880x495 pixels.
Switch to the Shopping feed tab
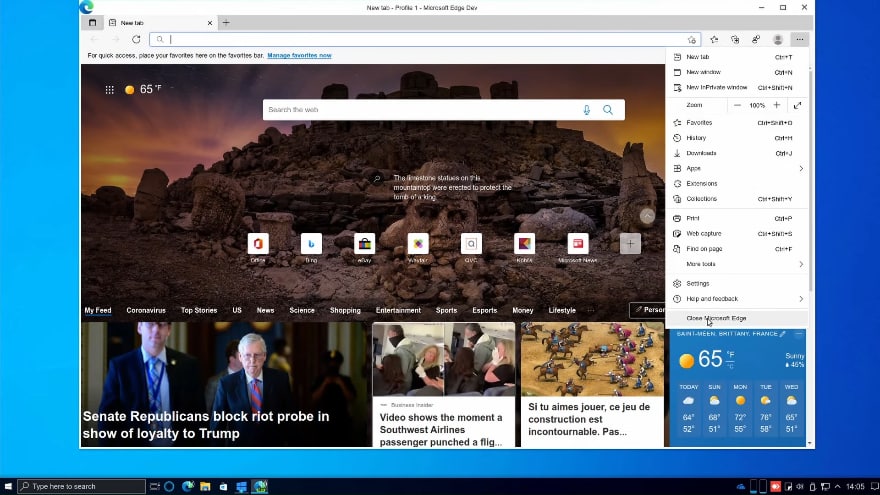tap(345, 310)
